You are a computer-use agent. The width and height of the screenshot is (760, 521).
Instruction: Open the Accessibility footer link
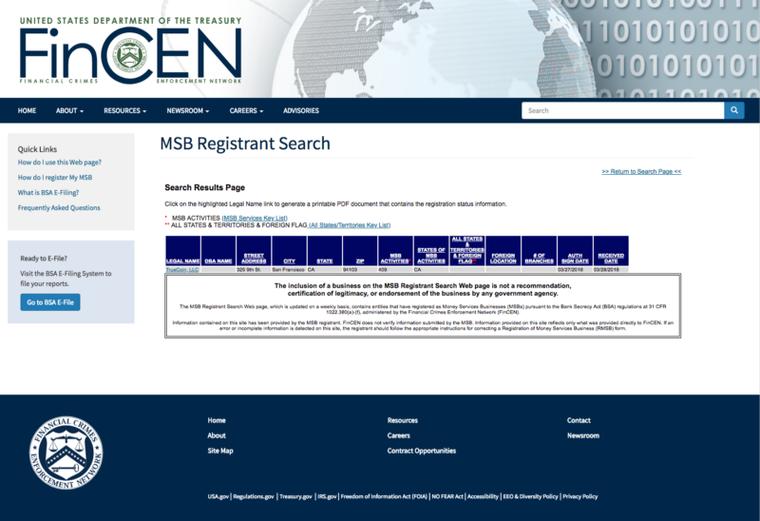tap(483, 496)
